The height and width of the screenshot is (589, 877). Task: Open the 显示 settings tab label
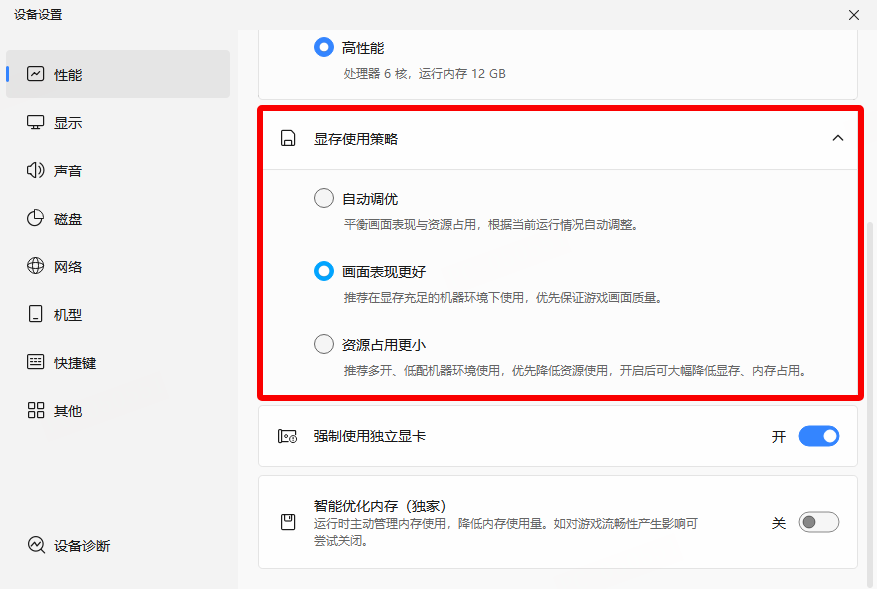pos(68,123)
